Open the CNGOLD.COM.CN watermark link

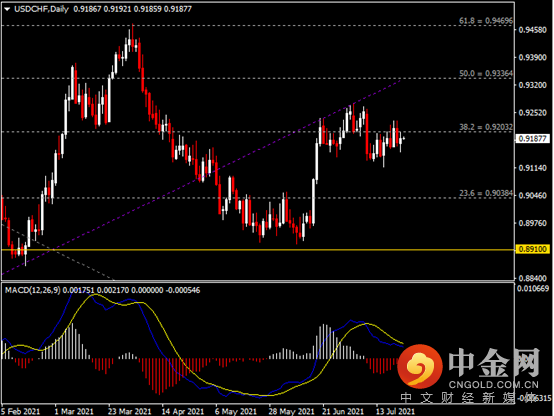click(x=494, y=385)
